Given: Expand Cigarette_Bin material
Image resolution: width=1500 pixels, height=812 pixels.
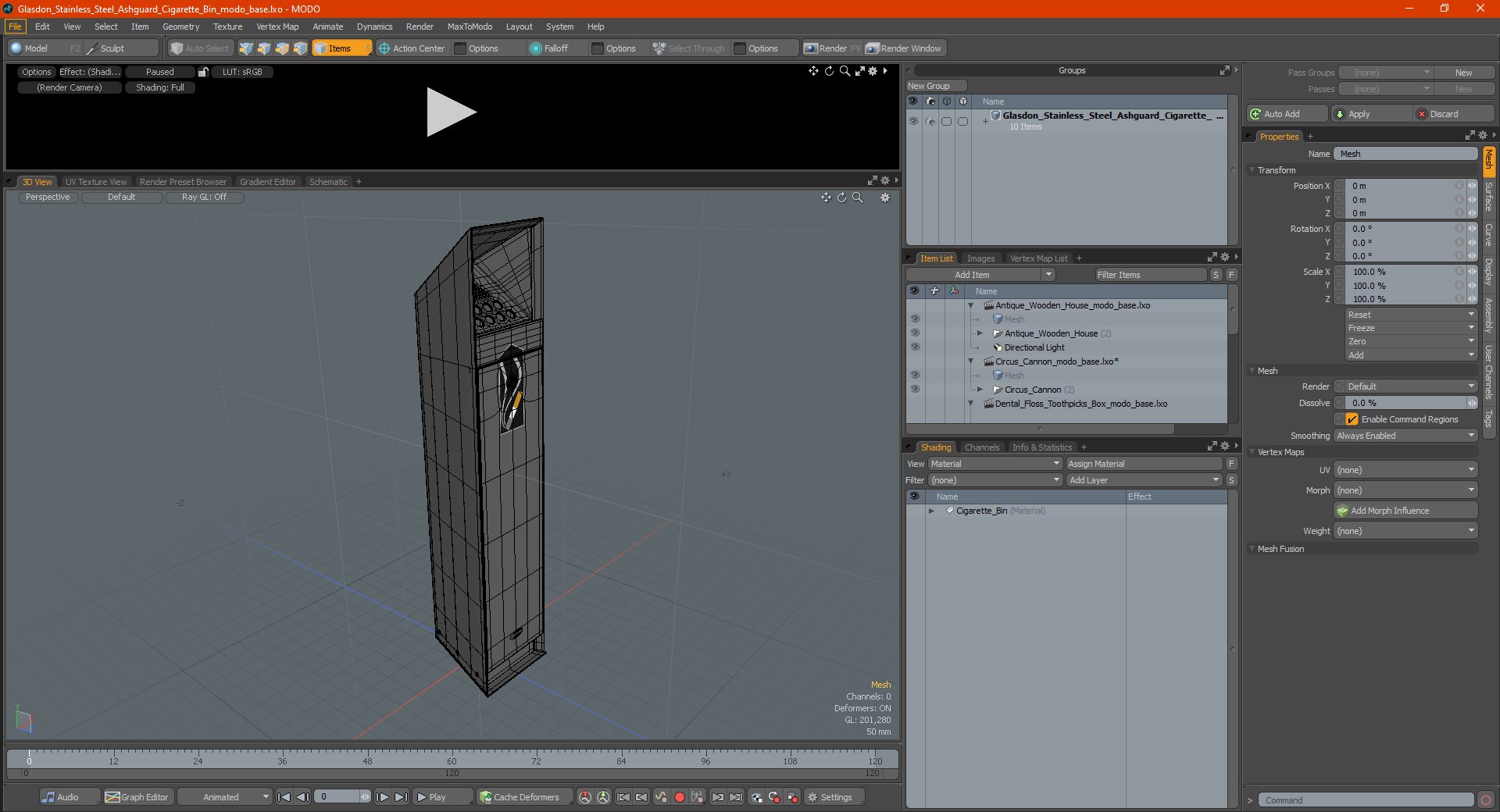Looking at the screenshot, I should (931, 511).
